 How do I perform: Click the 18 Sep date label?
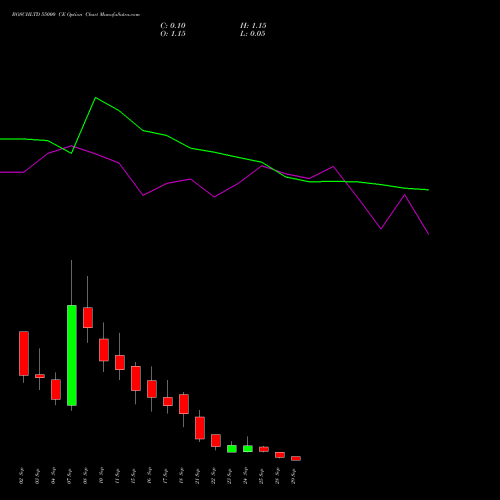coord(182,476)
